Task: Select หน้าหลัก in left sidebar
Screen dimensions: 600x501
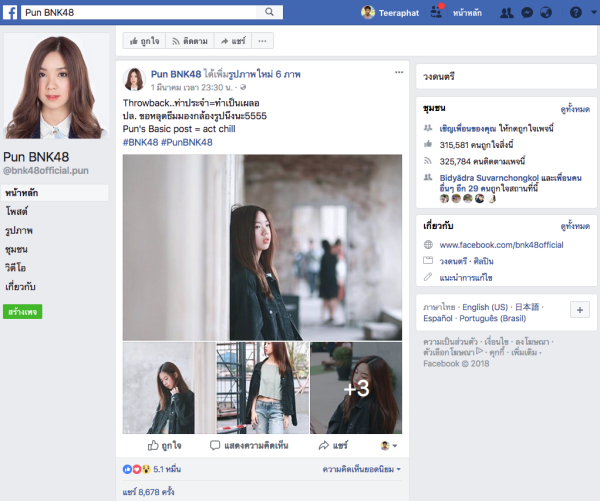Action: pos(55,193)
